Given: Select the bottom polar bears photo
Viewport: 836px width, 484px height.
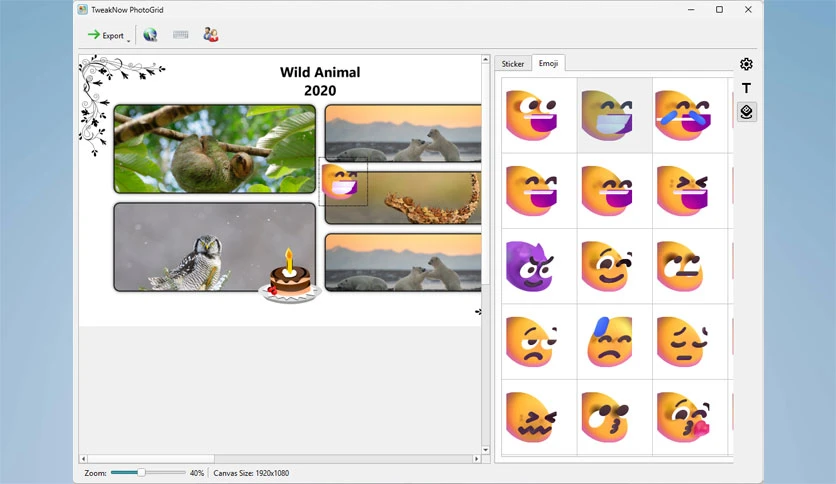Looking at the screenshot, I should (403, 262).
